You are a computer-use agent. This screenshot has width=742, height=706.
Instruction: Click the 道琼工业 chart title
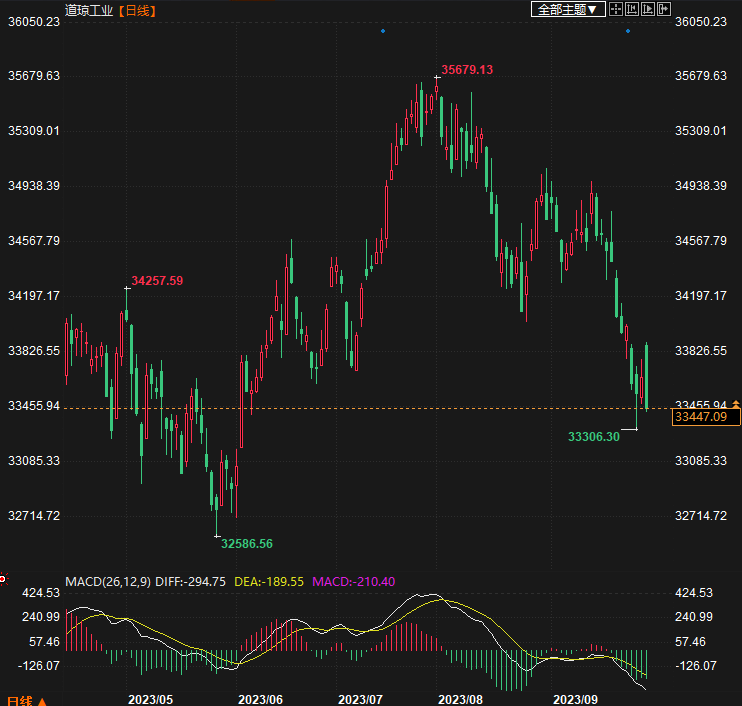87,10
